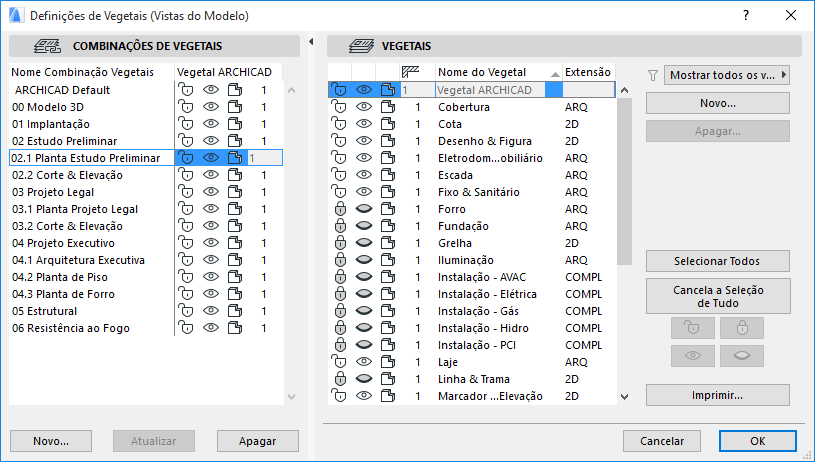Click the Novo... button under combinations list
This screenshot has width=815, height=462.
point(51,441)
